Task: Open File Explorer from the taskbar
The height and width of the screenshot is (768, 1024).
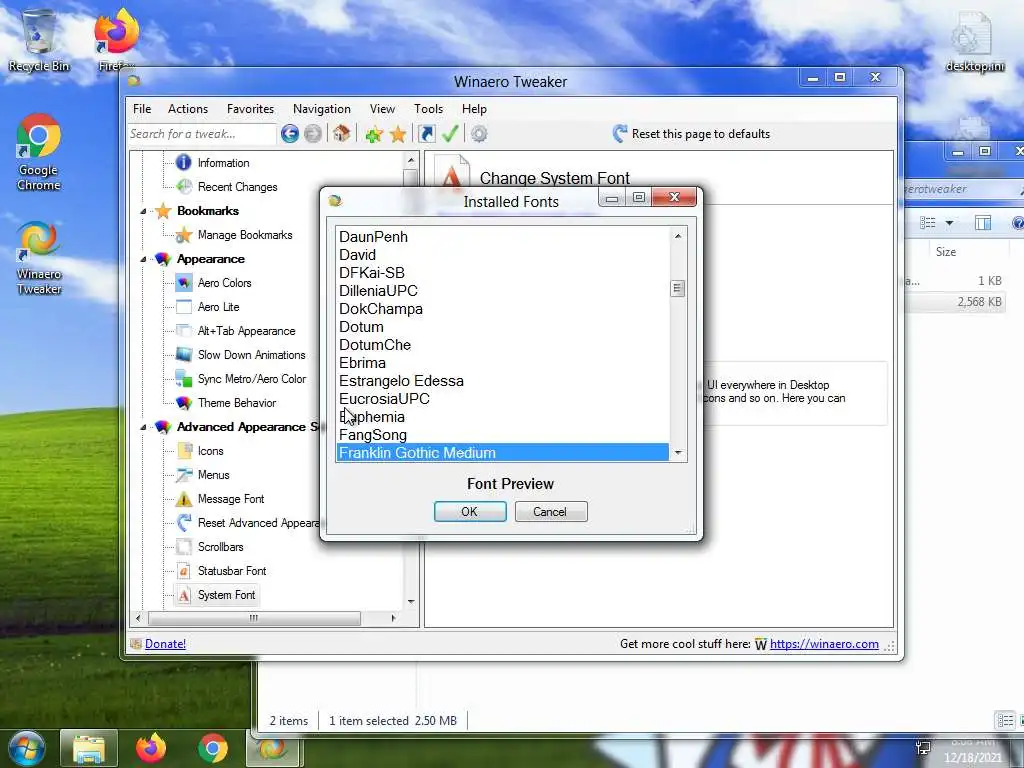Action: click(x=89, y=748)
